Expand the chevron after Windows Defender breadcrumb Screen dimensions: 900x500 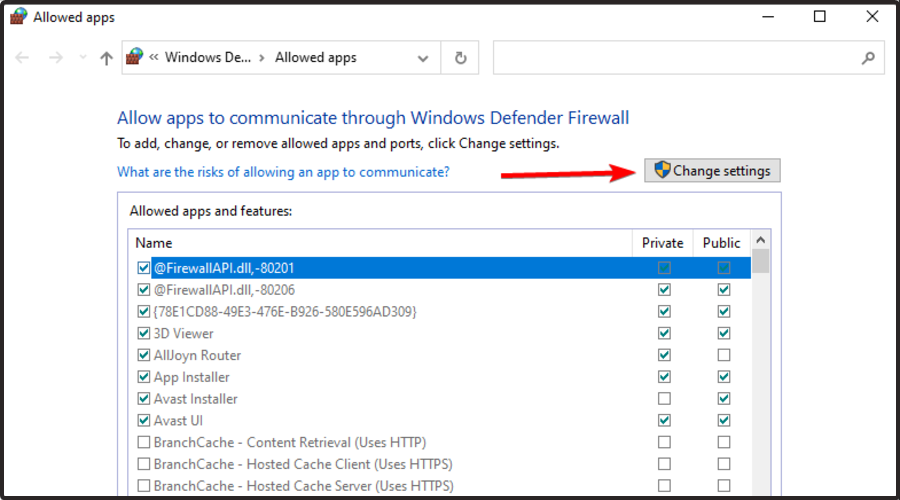262,58
